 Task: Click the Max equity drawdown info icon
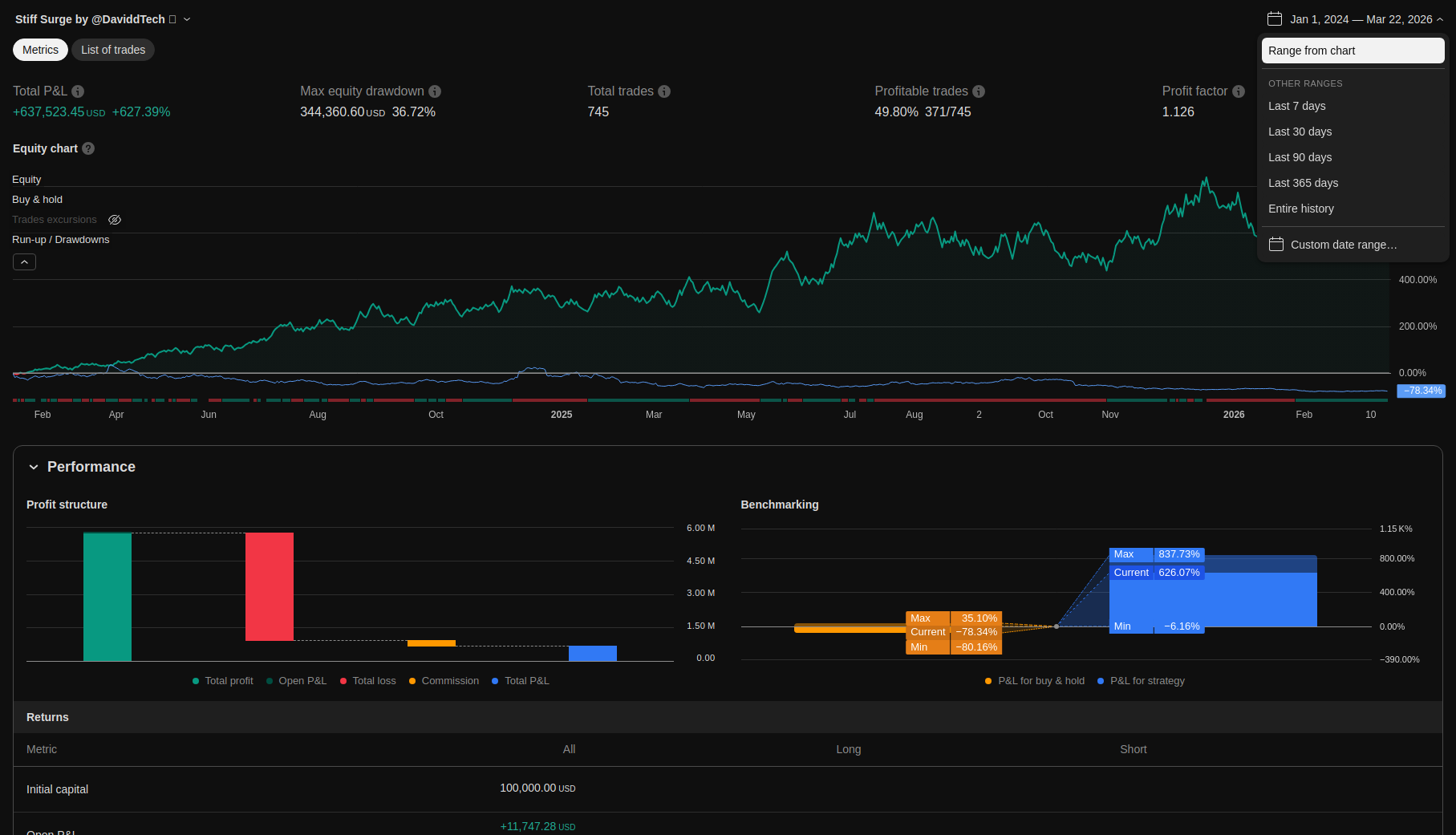[435, 91]
